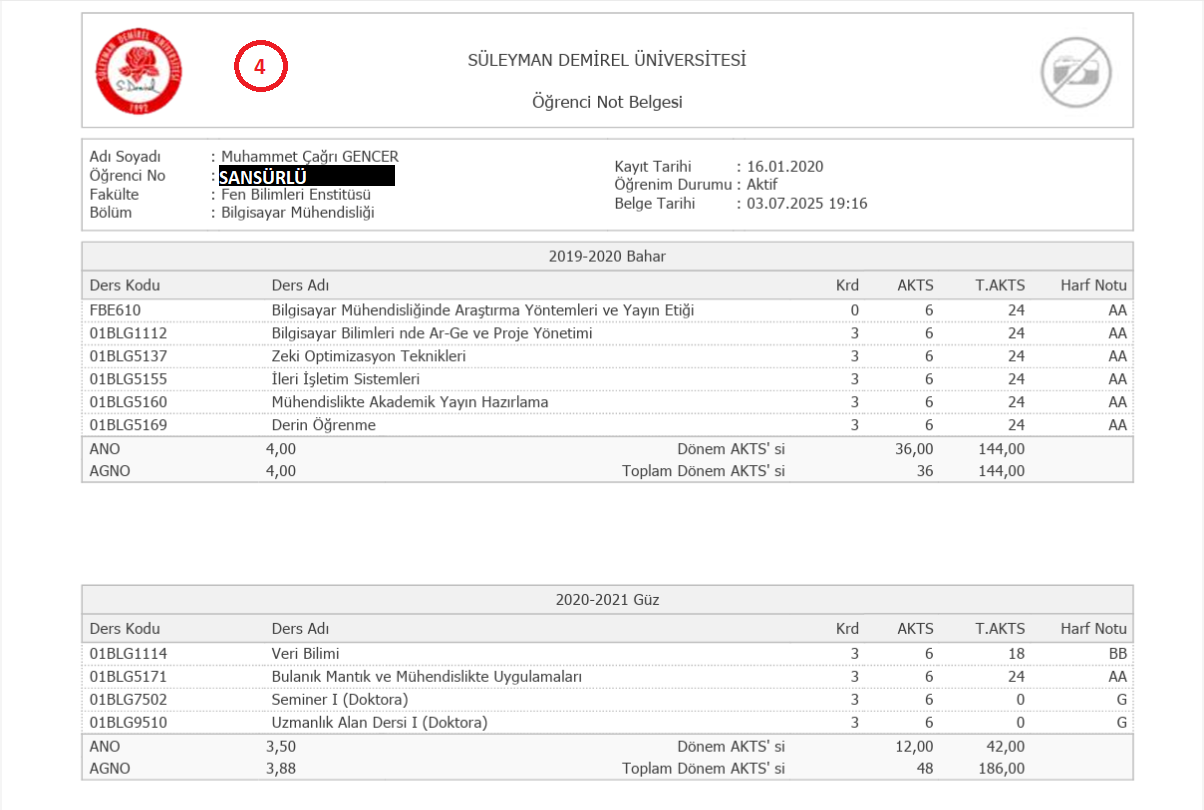The width and height of the screenshot is (1204, 810).
Task: Select course code 01BLG9510
Action: pos(128,722)
